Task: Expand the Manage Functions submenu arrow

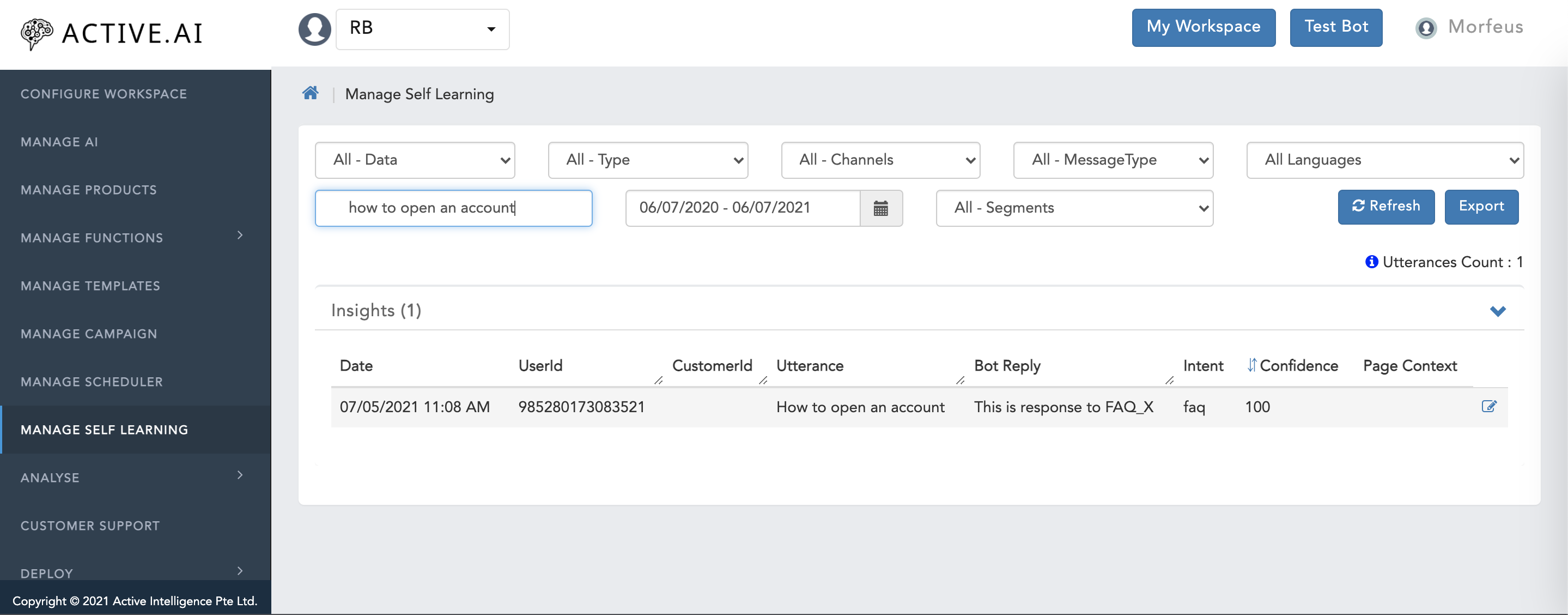Action: (240, 236)
